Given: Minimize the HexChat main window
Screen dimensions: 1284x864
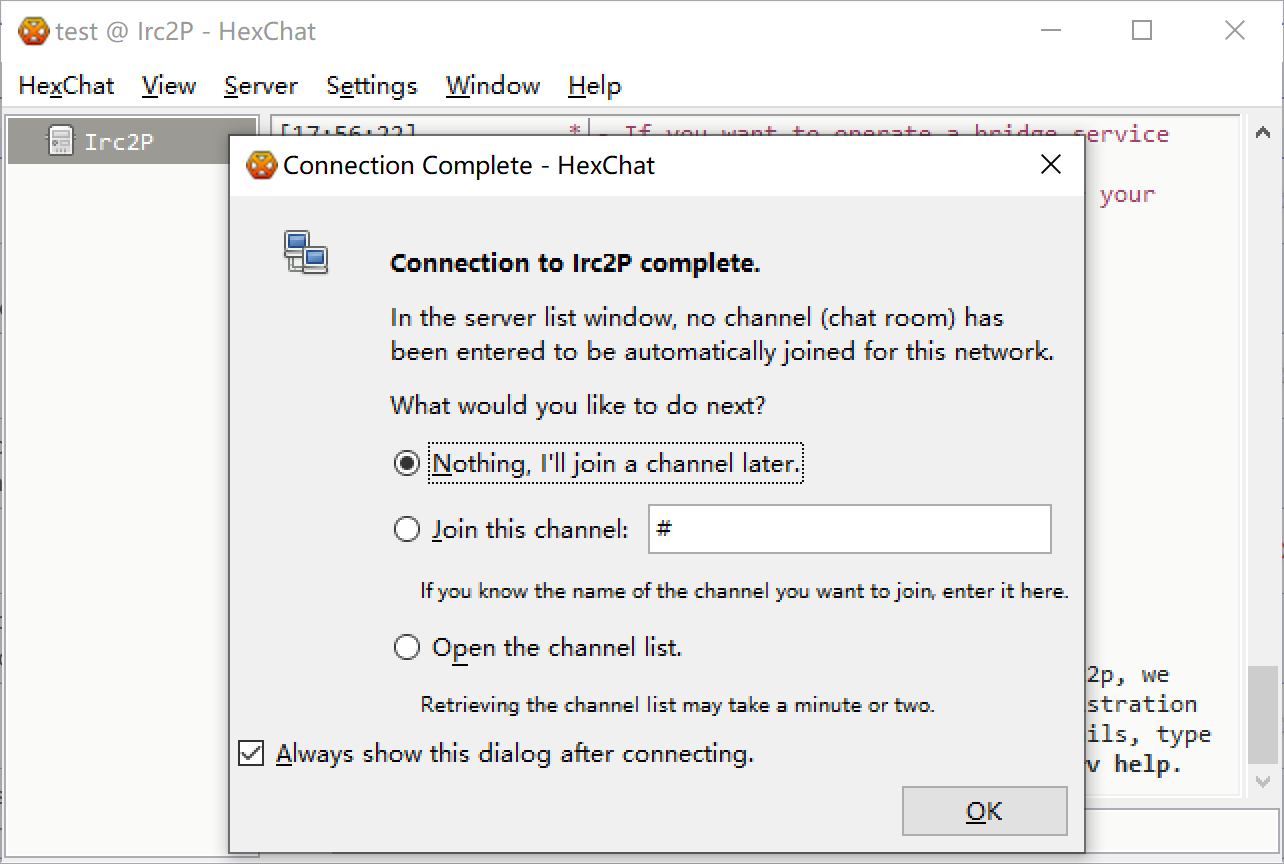Looking at the screenshot, I should tap(1049, 31).
